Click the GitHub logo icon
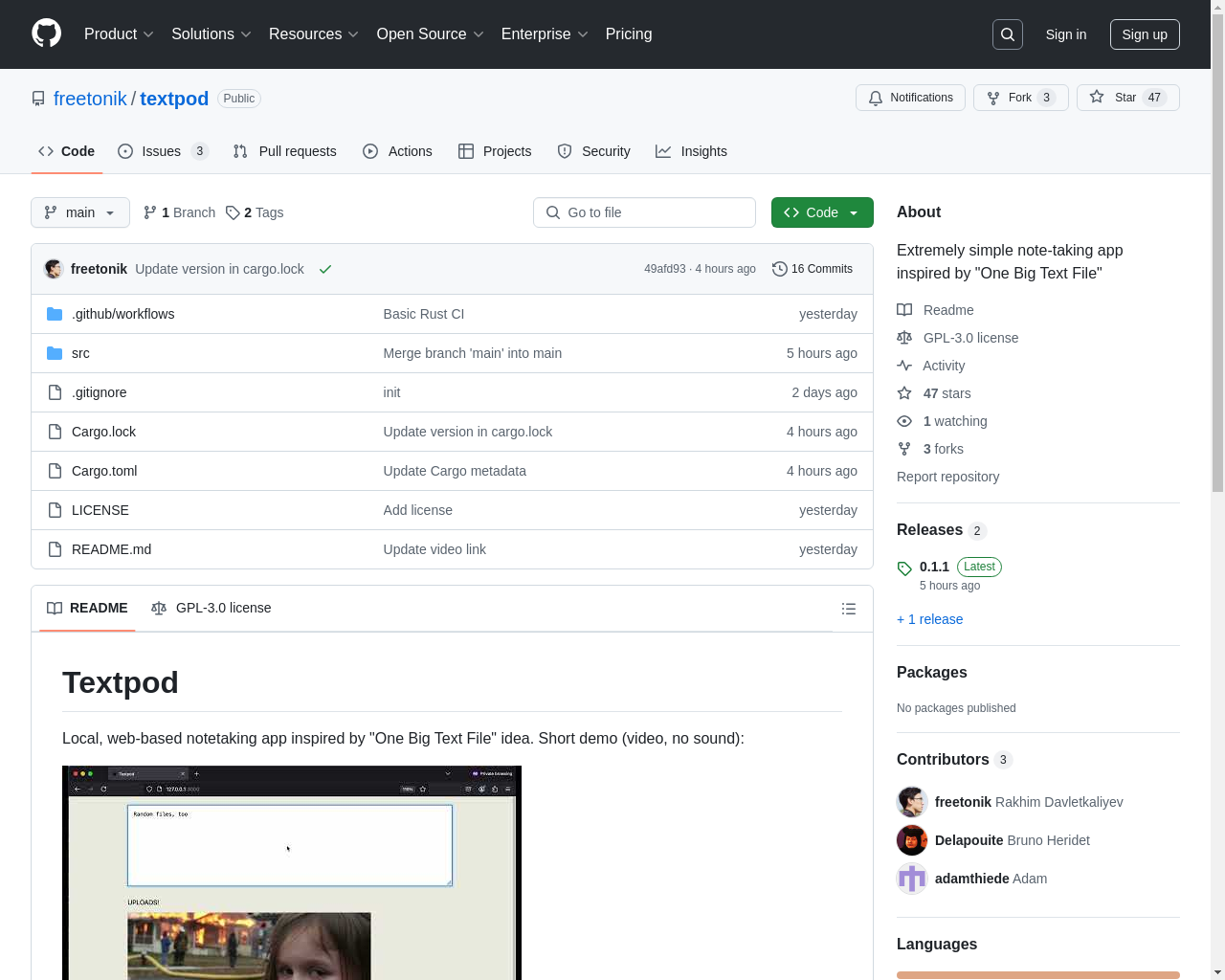Viewport: 1225px width, 980px height. click(47, 33)
